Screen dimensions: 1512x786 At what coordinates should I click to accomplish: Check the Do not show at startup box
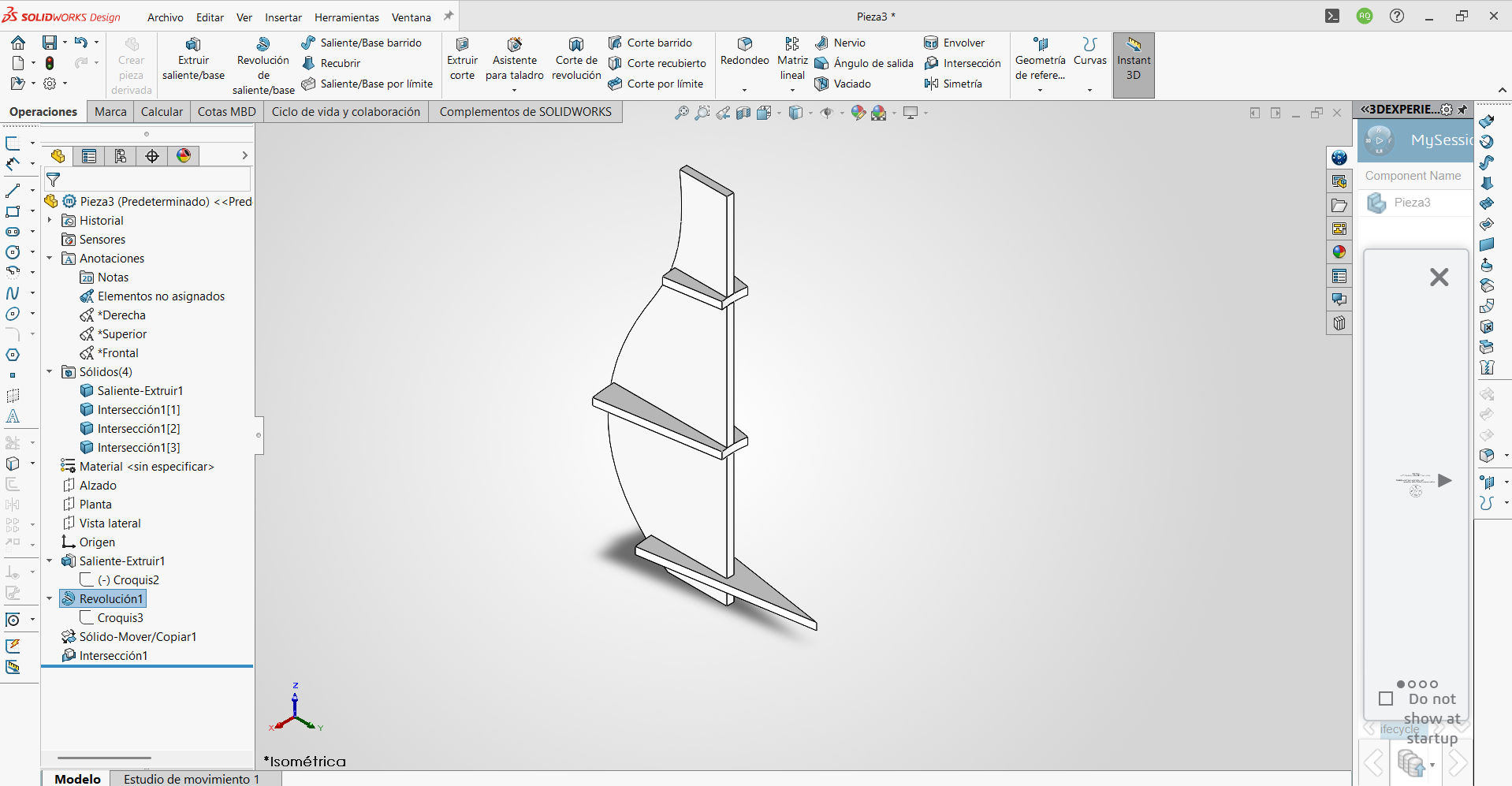pyautogui.click(x=1386, y=699)
